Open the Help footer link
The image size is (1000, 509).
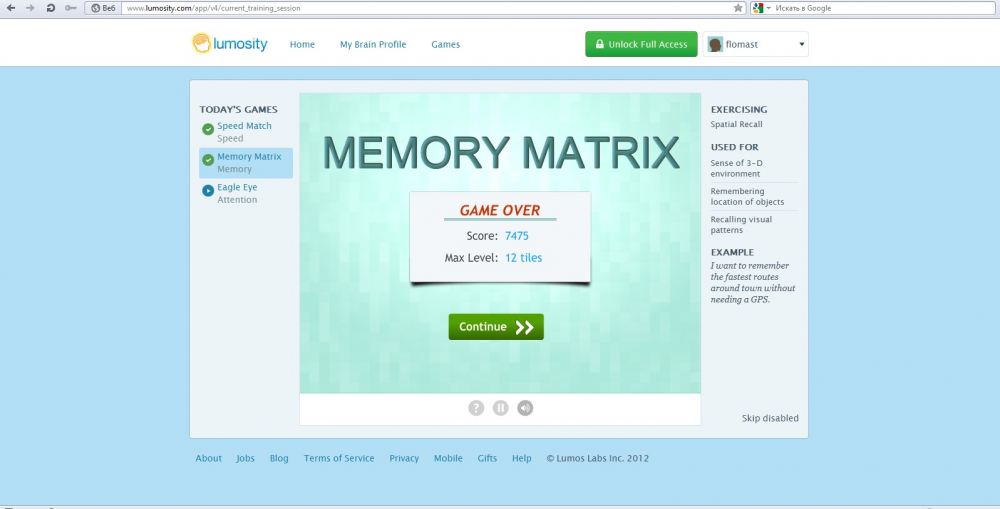coord(521,459)
